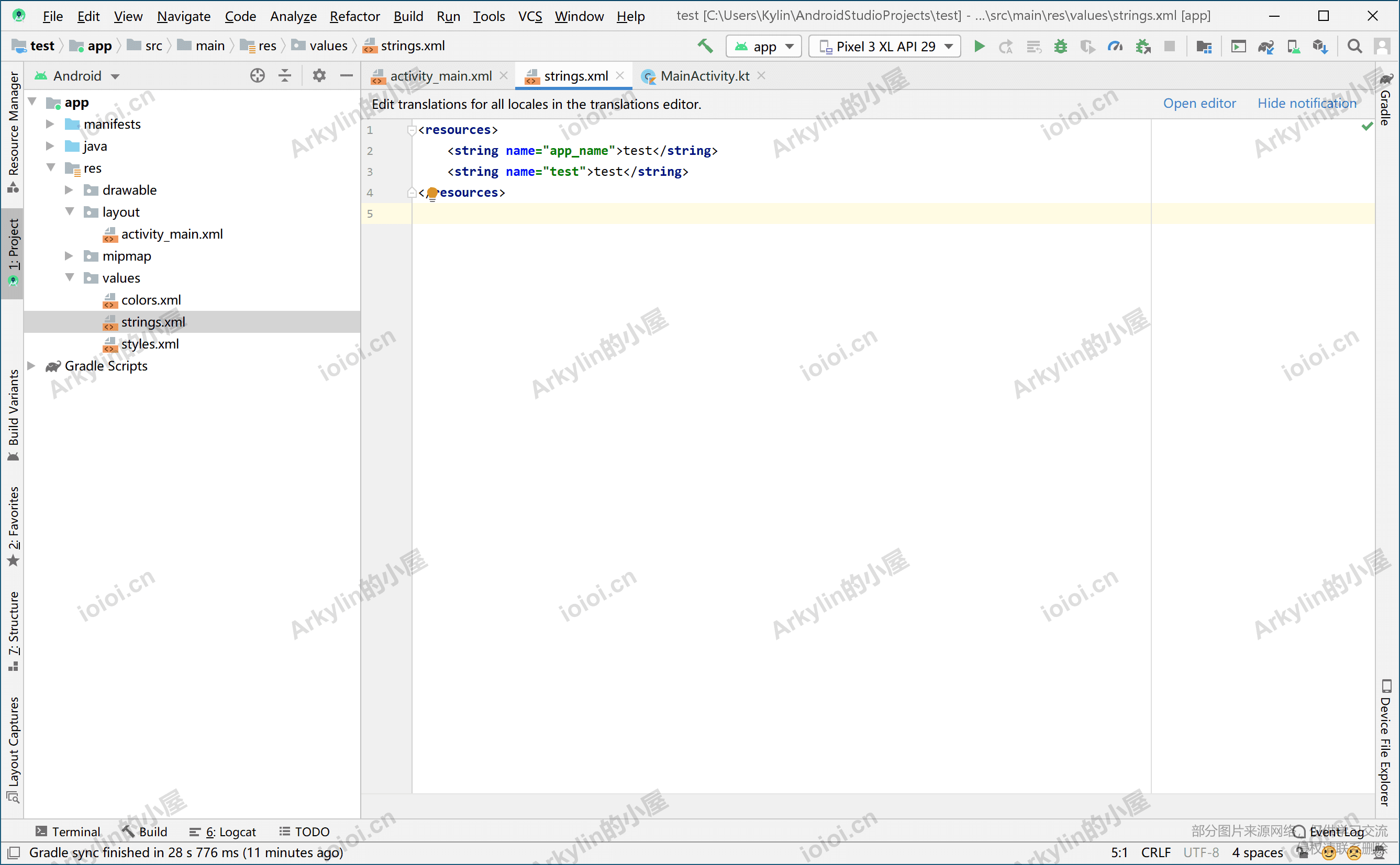Screen dimensions: 1400x865
Task: Toggle 7: Structure tool window
Action: pyautogui.click(x=13, y=631)
